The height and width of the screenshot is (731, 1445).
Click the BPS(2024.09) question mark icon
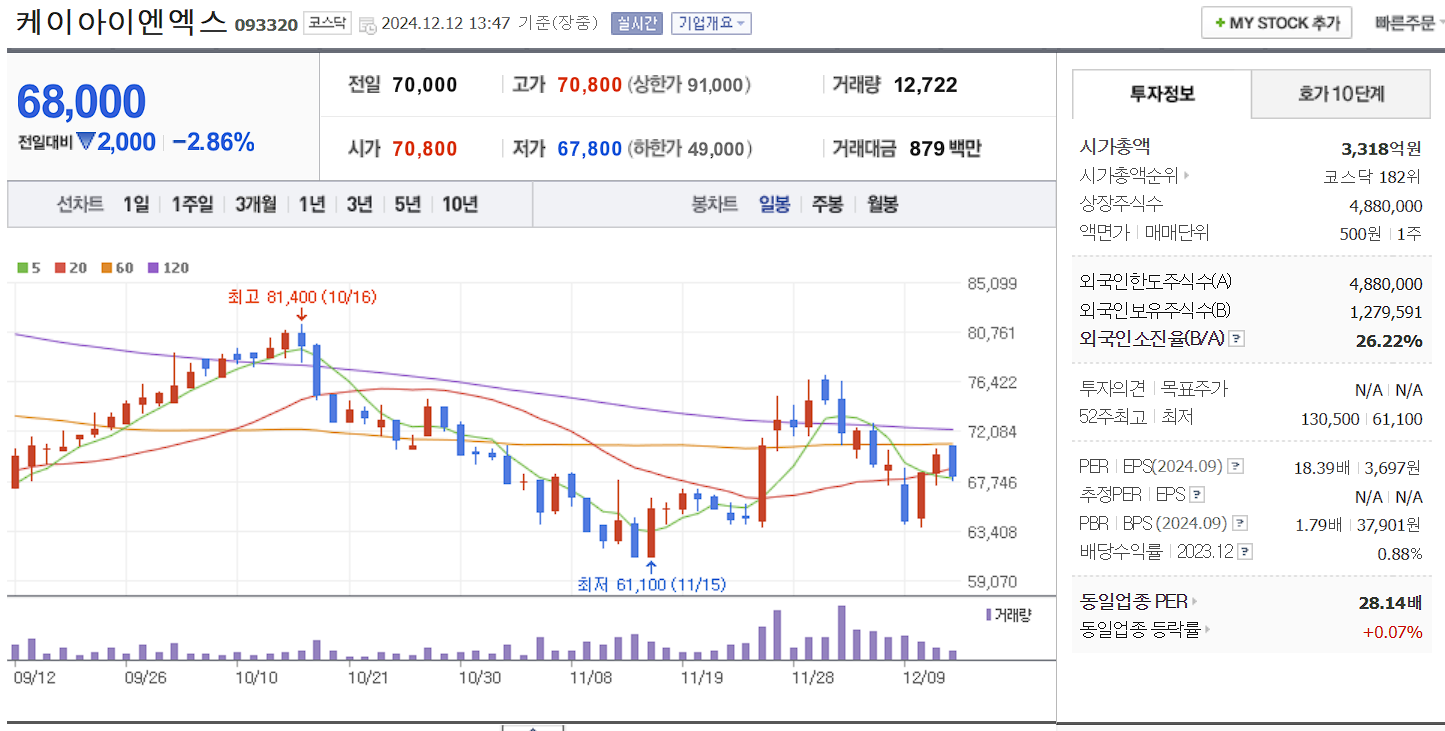pyautogui.click(x=1242, y=522)
